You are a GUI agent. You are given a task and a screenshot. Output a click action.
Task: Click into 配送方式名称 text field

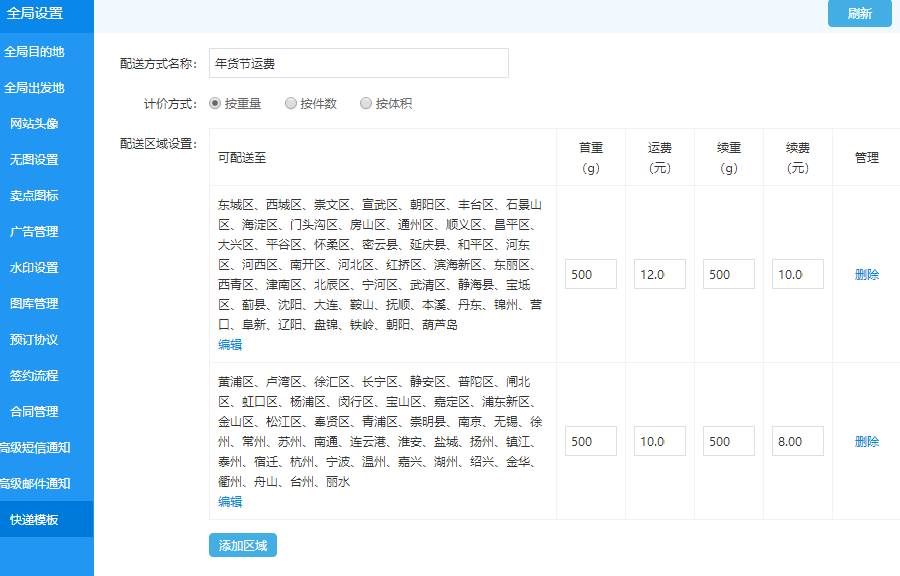tap(358, 63)
